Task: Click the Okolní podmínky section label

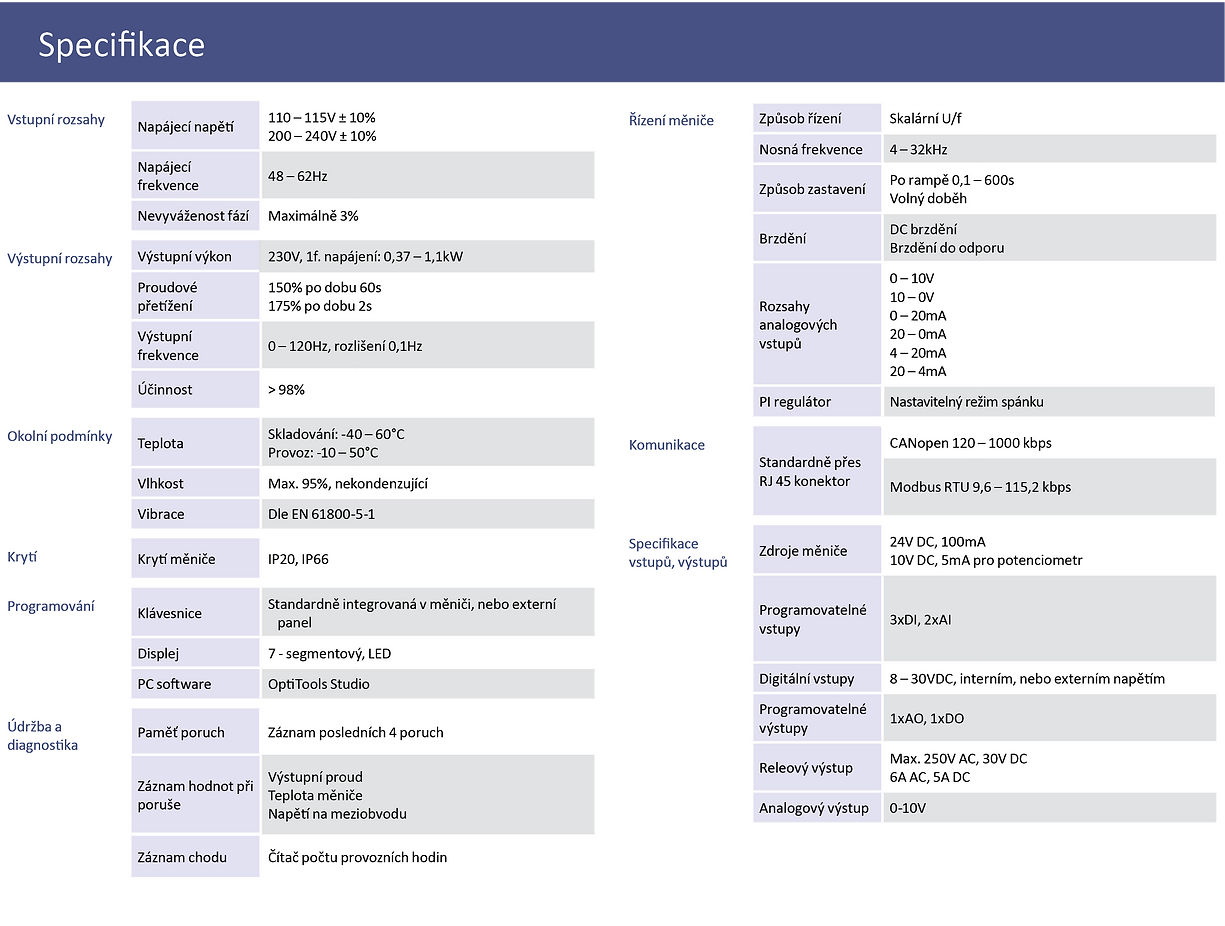Action: click(61, 435)
